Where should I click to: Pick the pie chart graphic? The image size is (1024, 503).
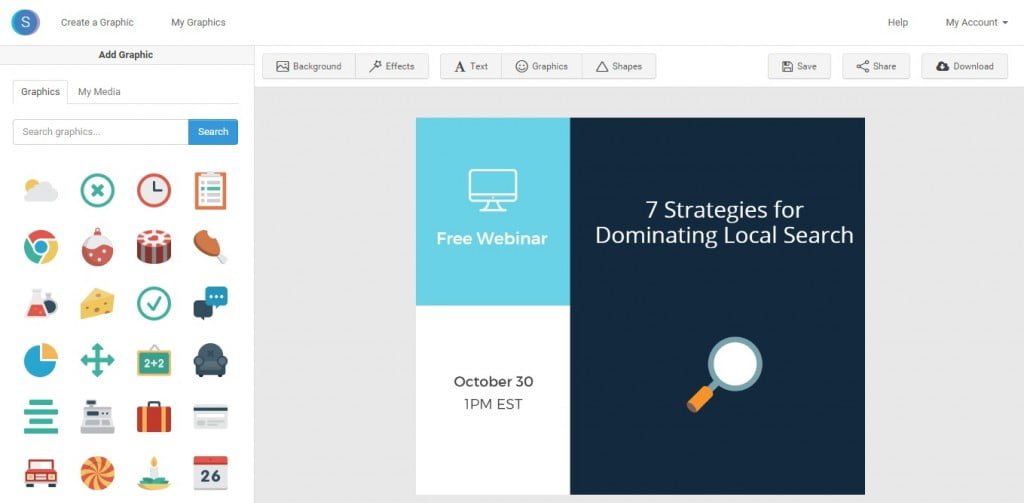pyautogui.click(x=41, y=360)
